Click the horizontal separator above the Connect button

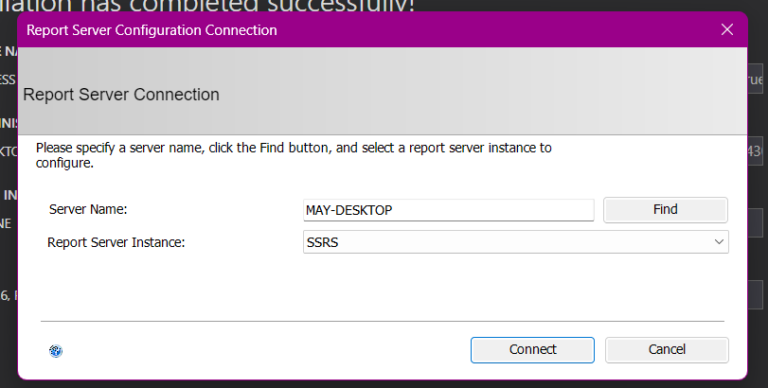point(382,321)
